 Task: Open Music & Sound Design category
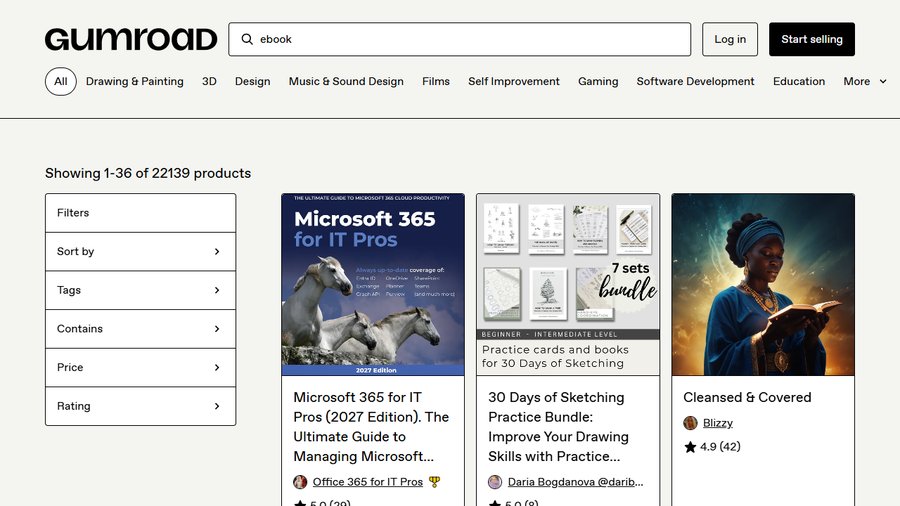[x=346, y=81]
